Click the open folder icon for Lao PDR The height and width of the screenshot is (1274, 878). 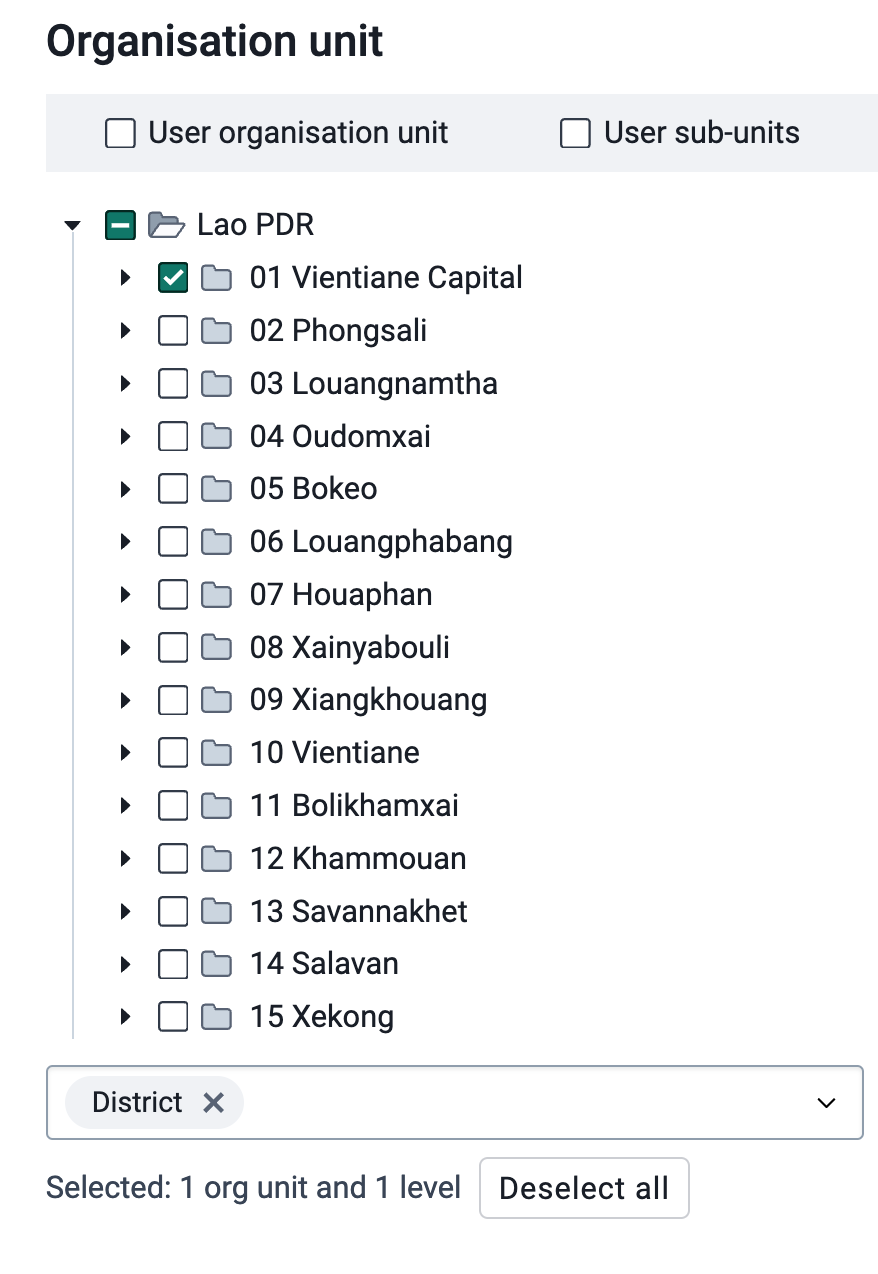tap(167, 225)
